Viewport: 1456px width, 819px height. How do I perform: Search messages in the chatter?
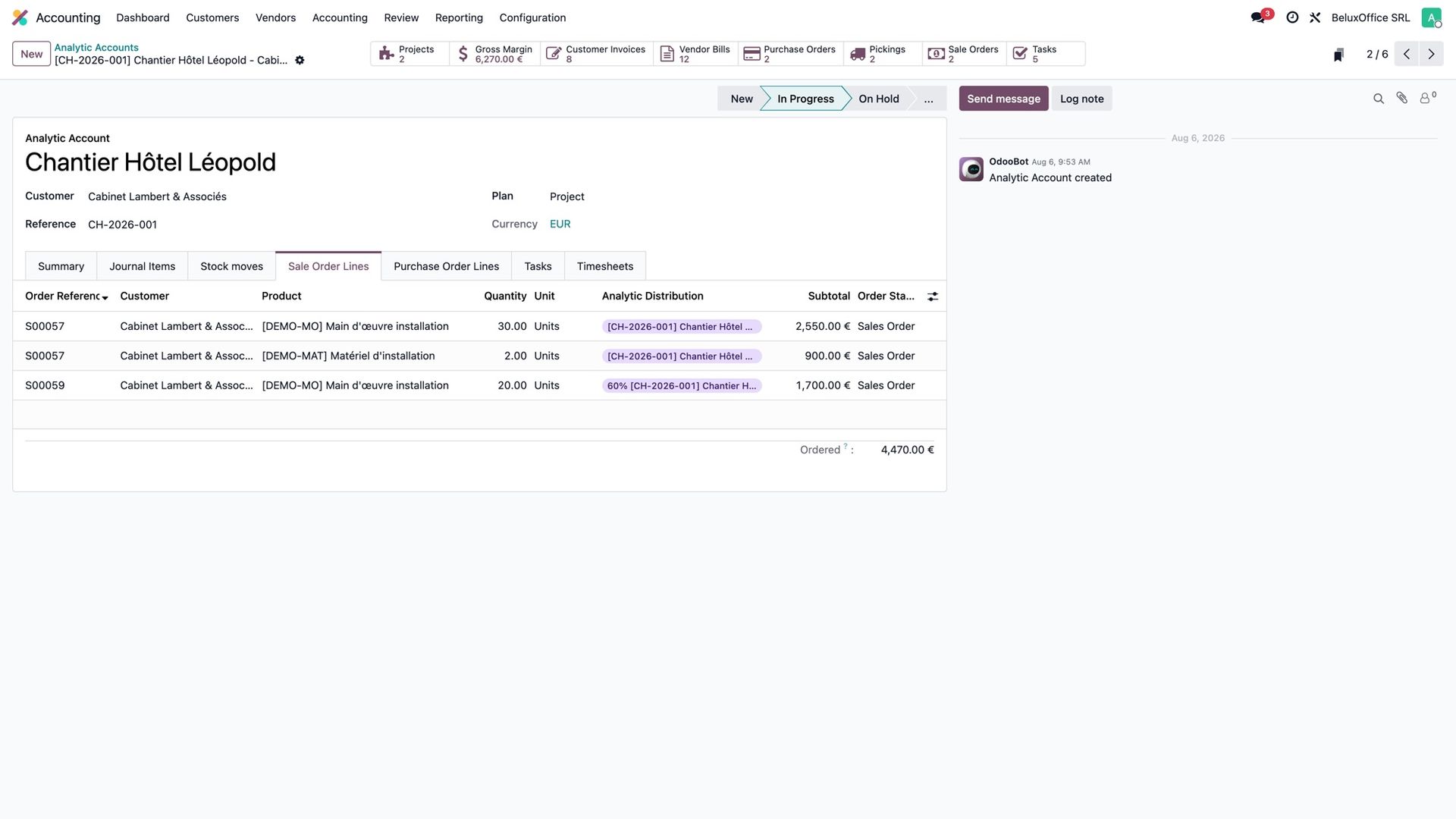tap(1379, 99)
